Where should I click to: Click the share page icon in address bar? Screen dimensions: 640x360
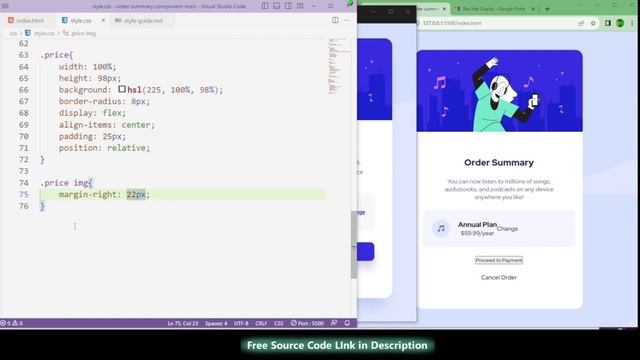click(581, 23)
